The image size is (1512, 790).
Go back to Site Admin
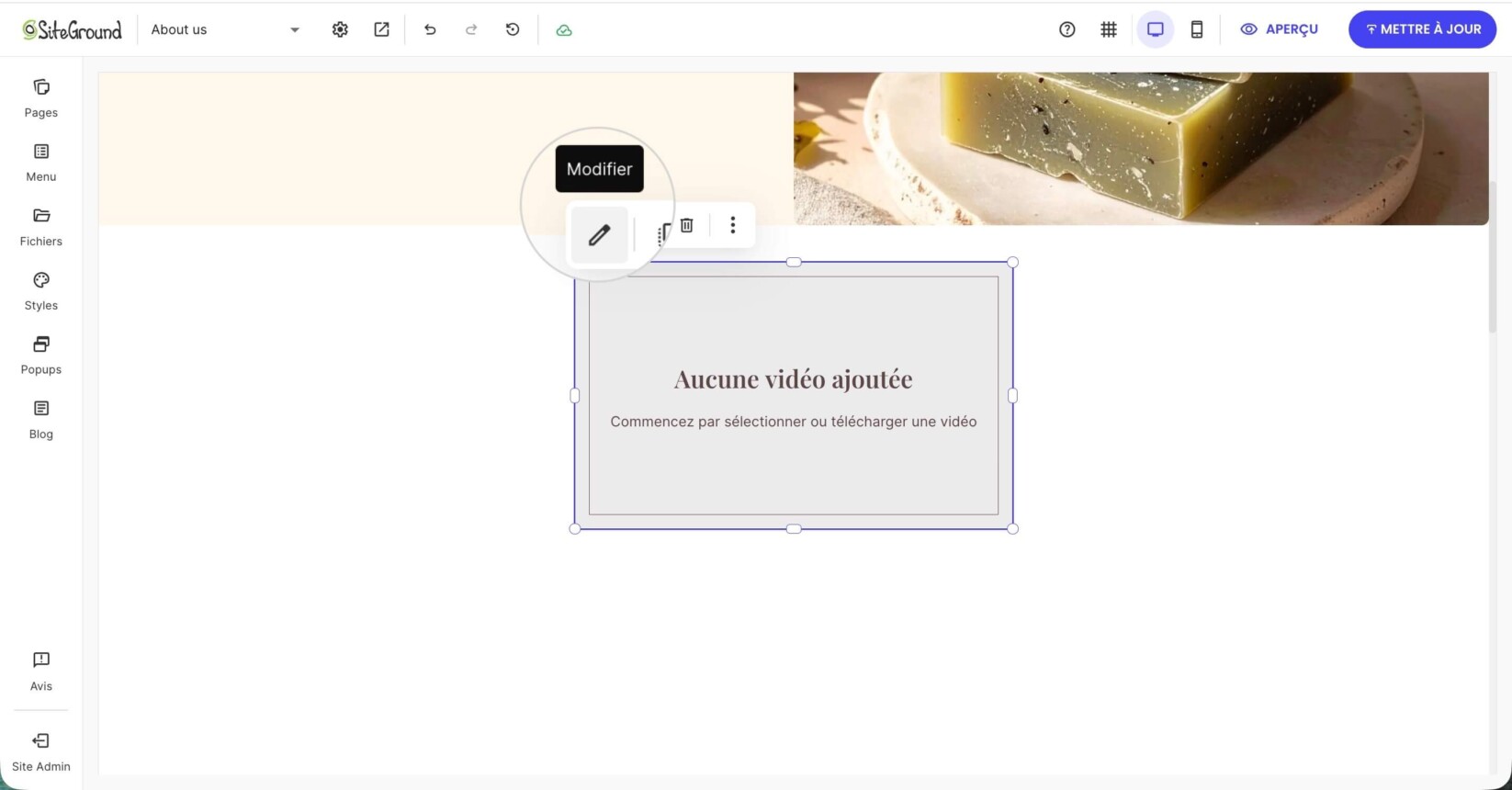pyautogui.click(x=40, y=752)
